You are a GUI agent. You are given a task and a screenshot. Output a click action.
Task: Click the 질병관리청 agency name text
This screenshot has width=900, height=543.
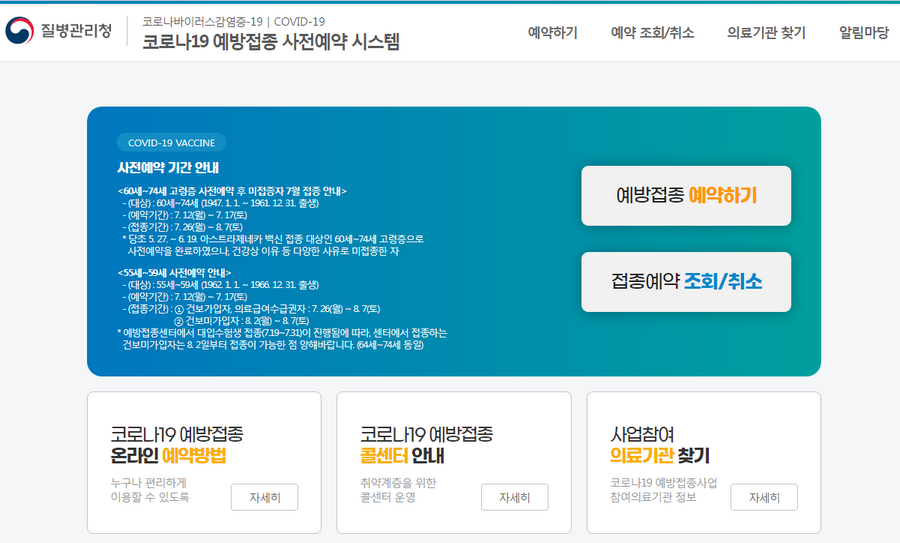click(x=76, y=30)
